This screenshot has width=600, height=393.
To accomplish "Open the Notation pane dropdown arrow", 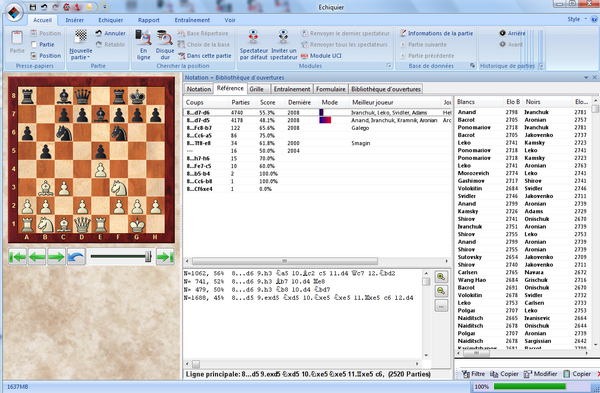I will click(x=586, y=78).
